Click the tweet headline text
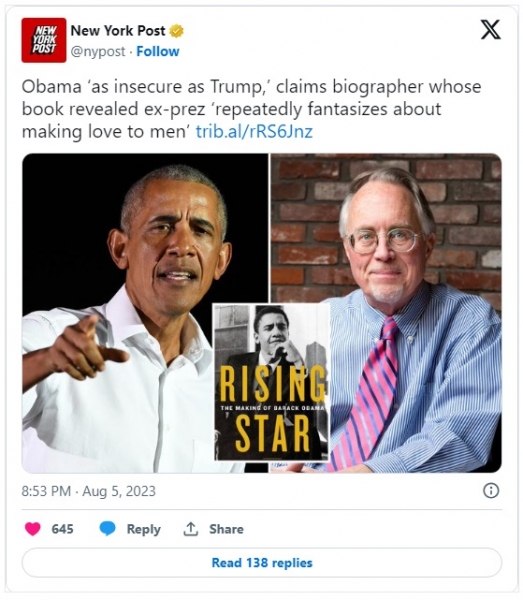This screenshot has width=523, height=600. coord(251,109)
